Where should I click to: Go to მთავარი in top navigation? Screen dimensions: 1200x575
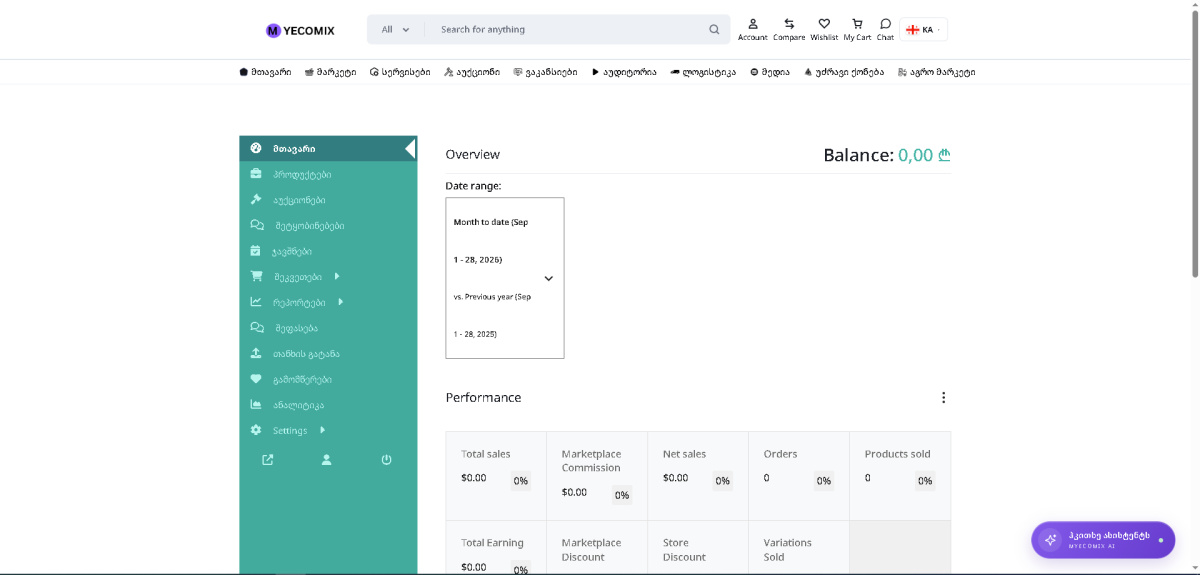266,72
